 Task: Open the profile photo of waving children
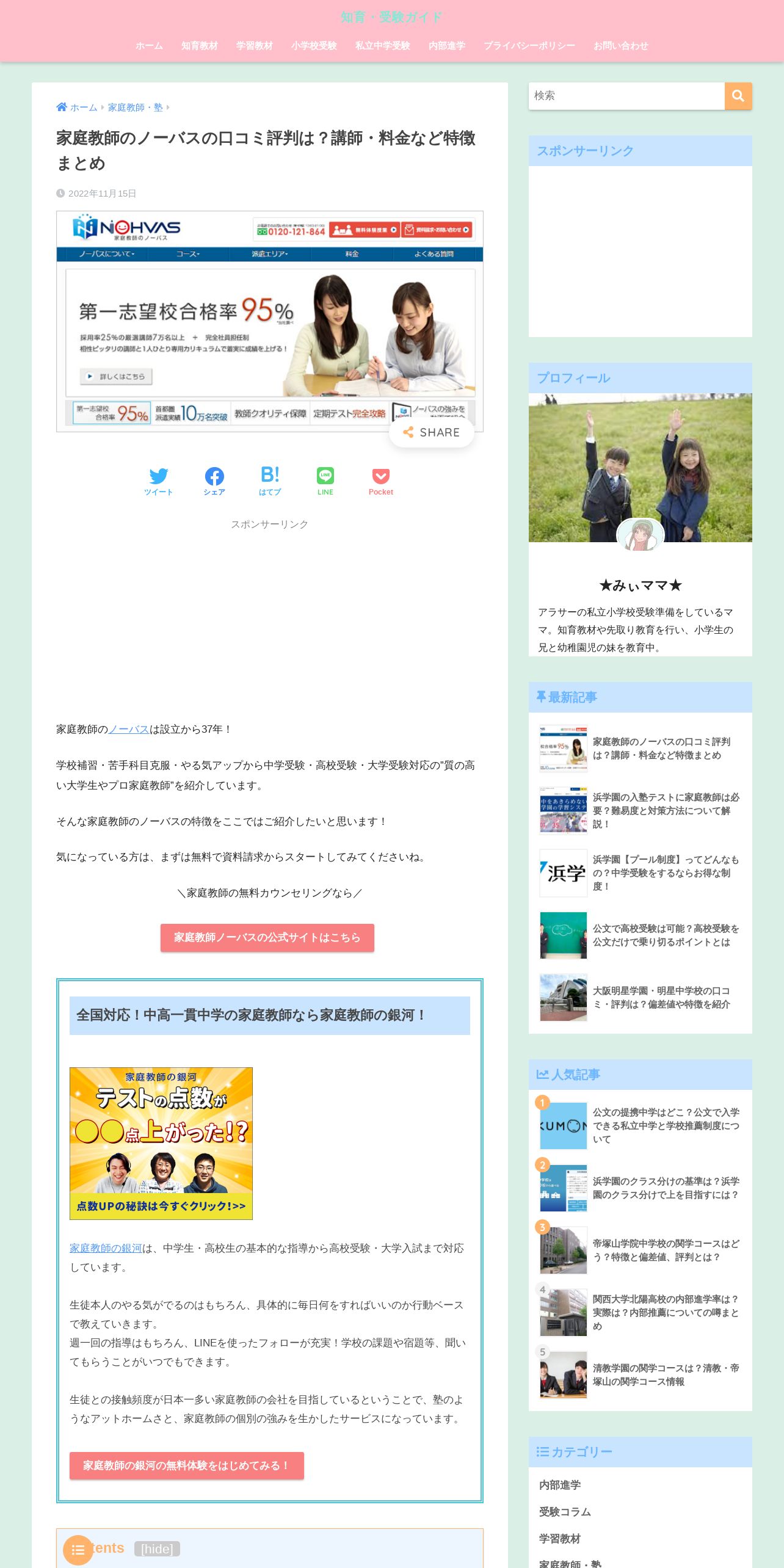click(x=641, y=468)
